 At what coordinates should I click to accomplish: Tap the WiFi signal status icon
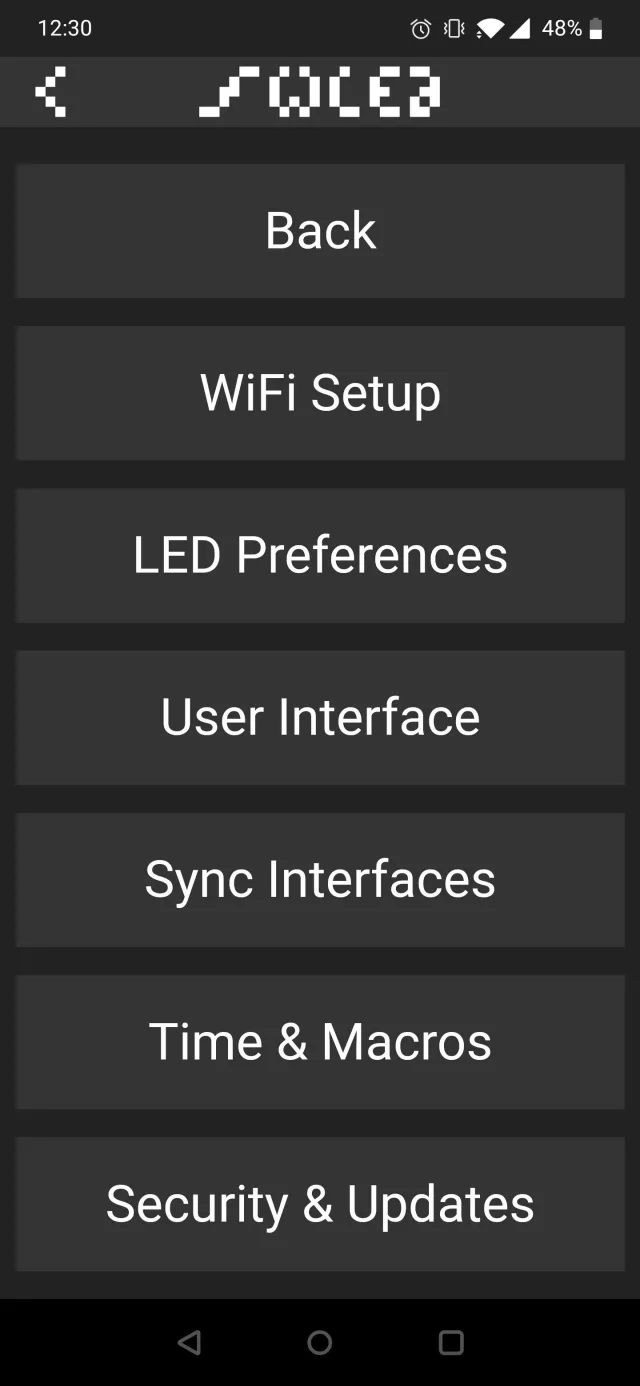(x=489, y=29)
